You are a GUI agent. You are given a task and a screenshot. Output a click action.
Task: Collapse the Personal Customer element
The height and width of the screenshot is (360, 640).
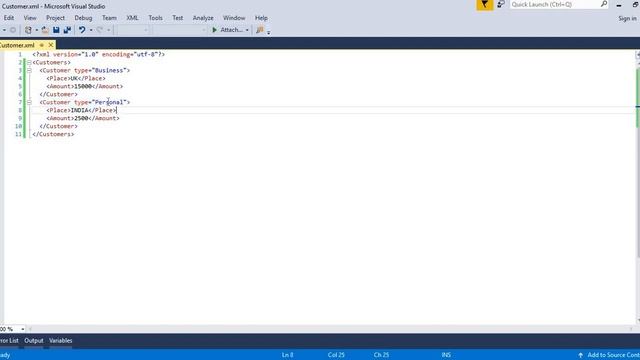pyautogui.click(x=29, y=102)
